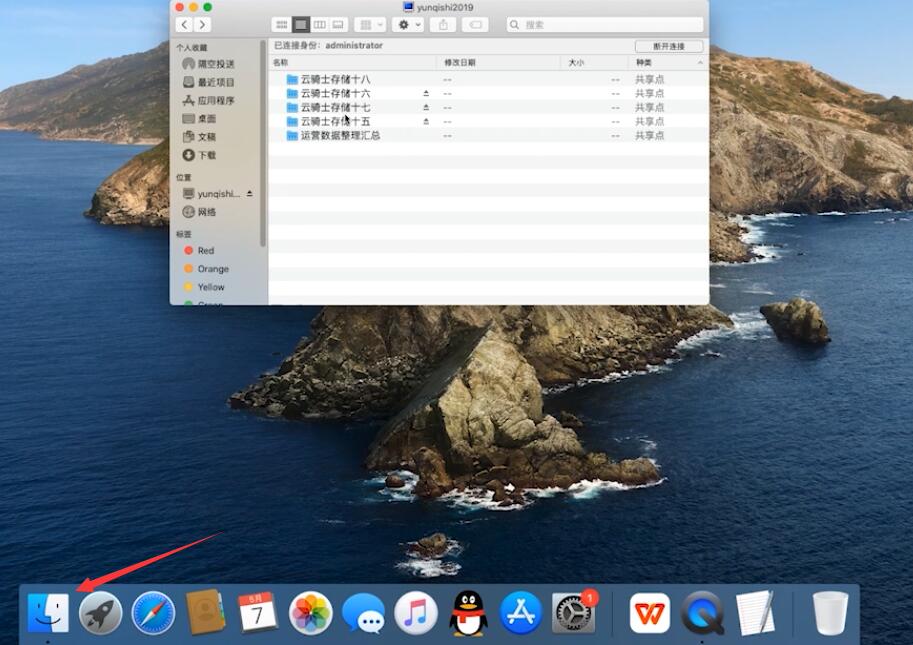The height and width of the screenshot is (645, 913).
Task: Eject the 云骑士存储十七 share
Action: 426,107
